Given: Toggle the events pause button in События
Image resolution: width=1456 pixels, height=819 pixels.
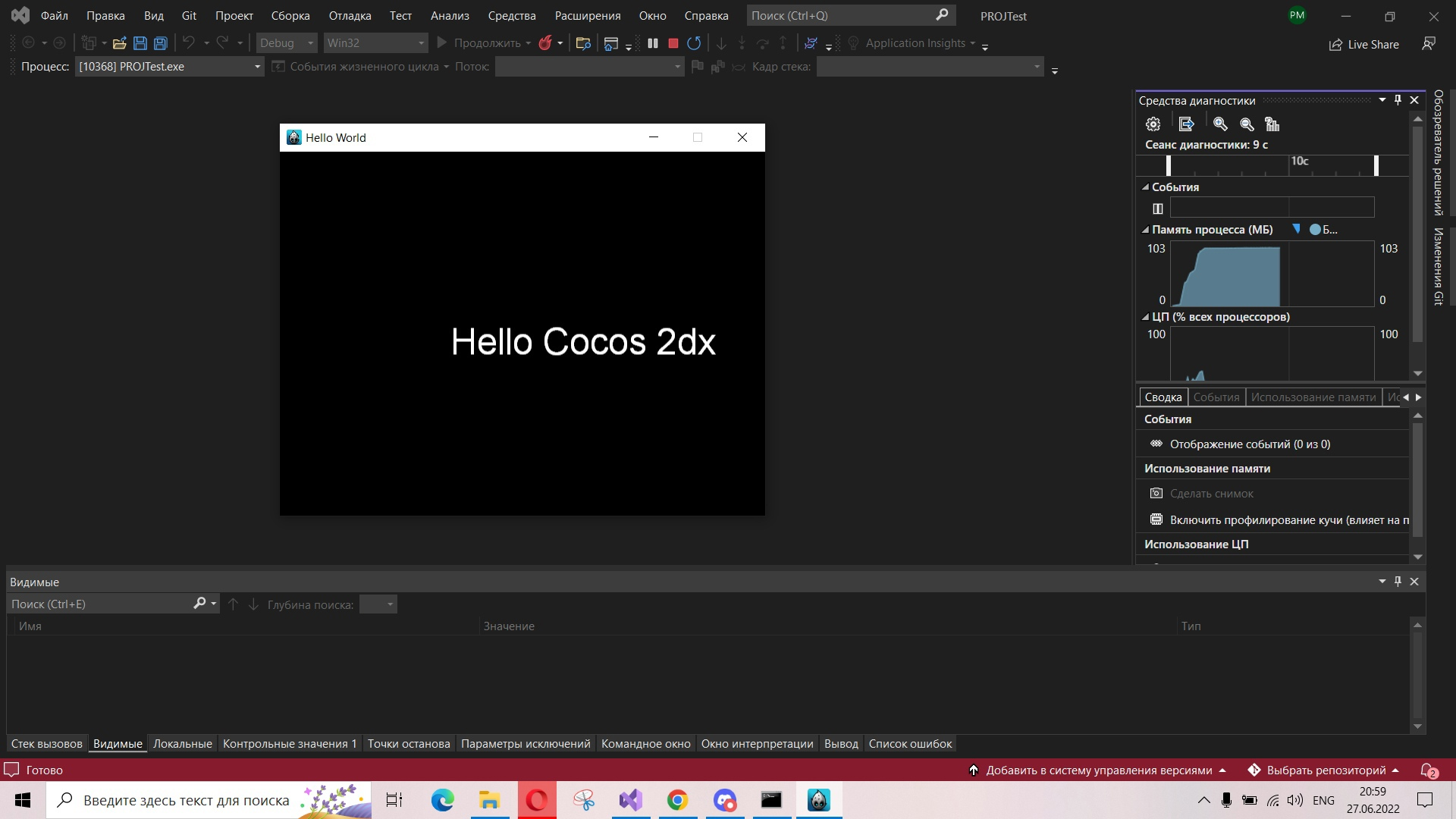Looking at the screenshot, I should [x=1158, y=209].
